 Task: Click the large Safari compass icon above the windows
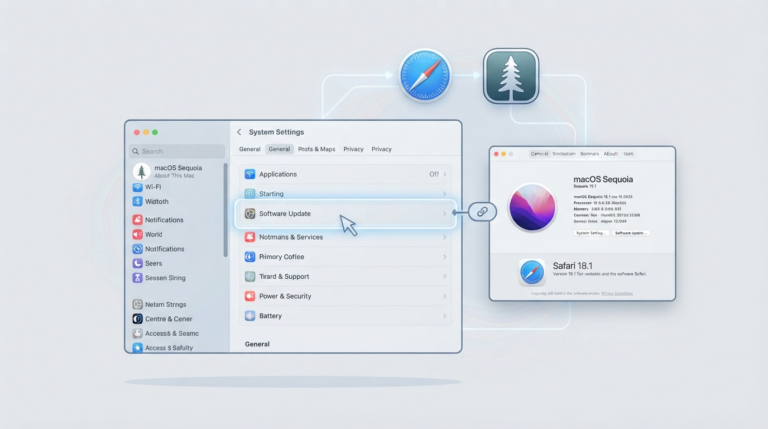tap(425, 75)
